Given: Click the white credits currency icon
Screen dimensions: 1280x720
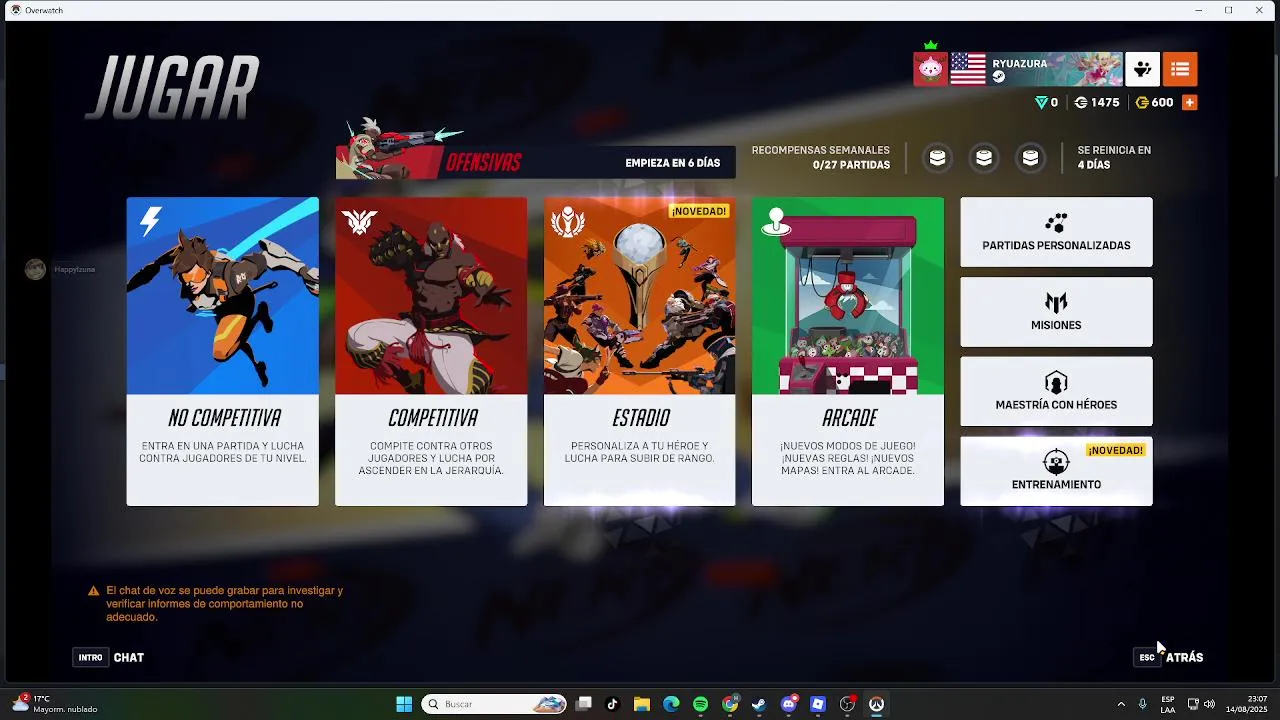Looking at the screenshot, I should pyautogui.click(x=1080, y=102).
